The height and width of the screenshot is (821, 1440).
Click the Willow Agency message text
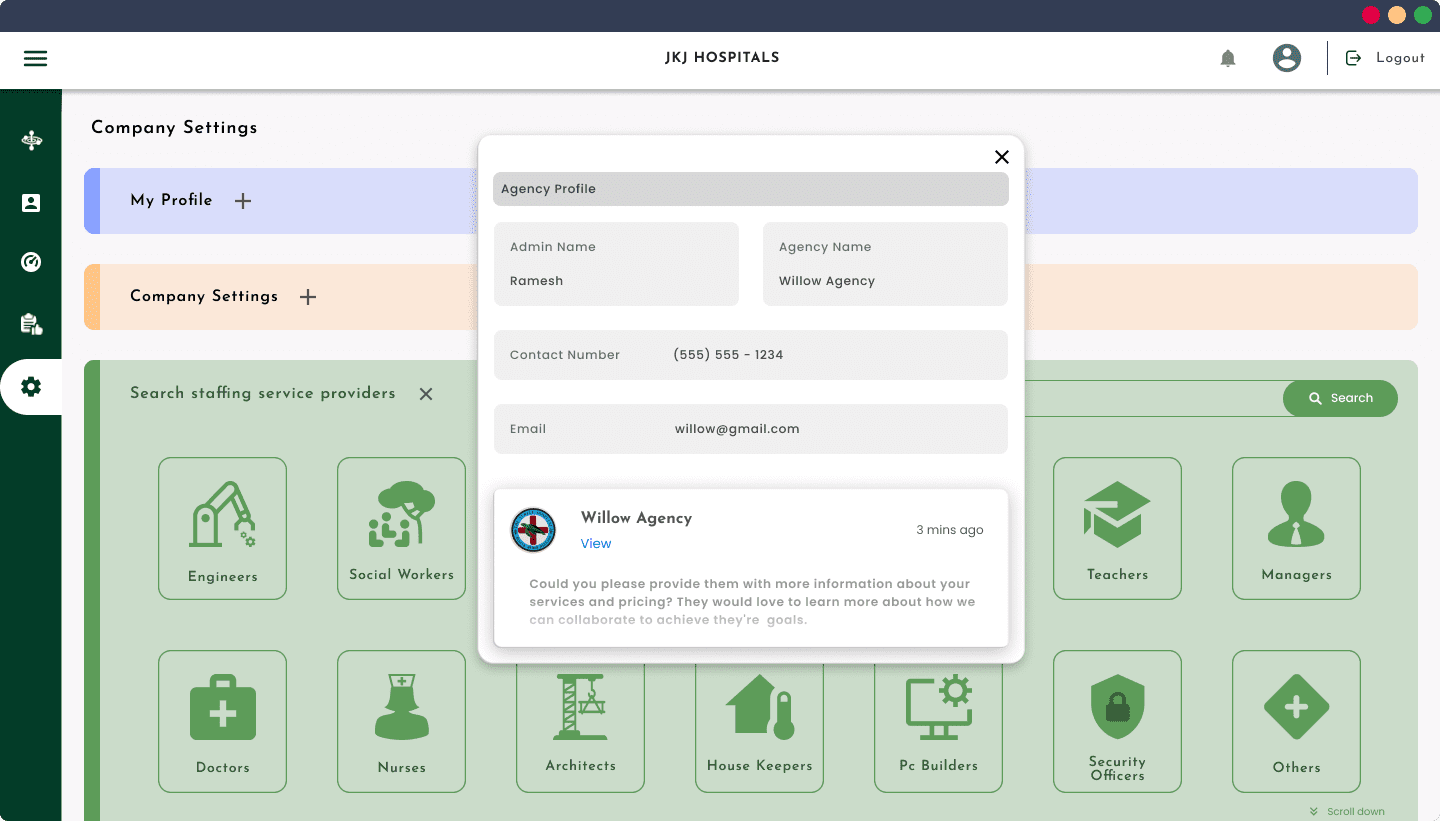tap(752, 602)
